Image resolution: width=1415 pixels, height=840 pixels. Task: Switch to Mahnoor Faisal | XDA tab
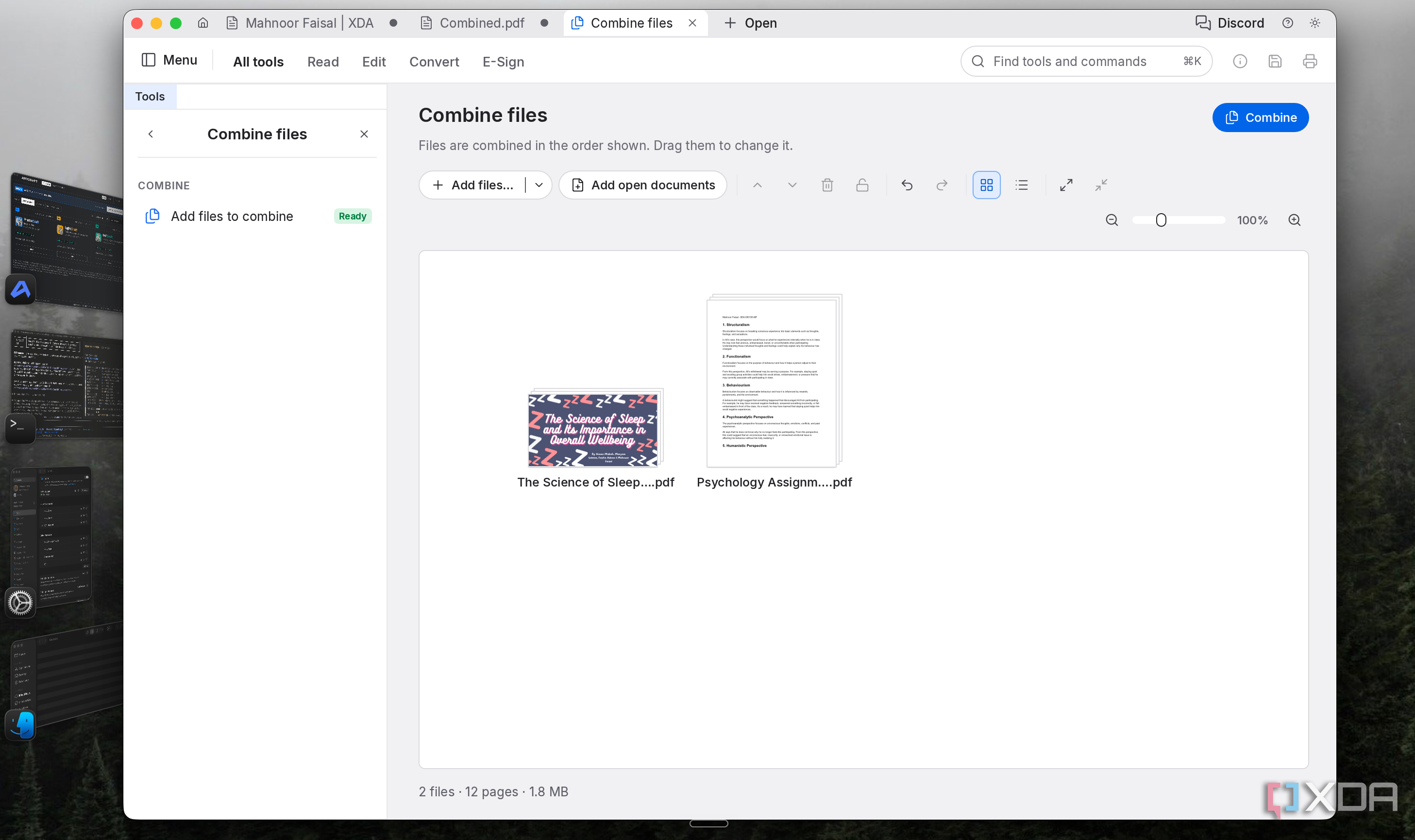click(310, 23)
